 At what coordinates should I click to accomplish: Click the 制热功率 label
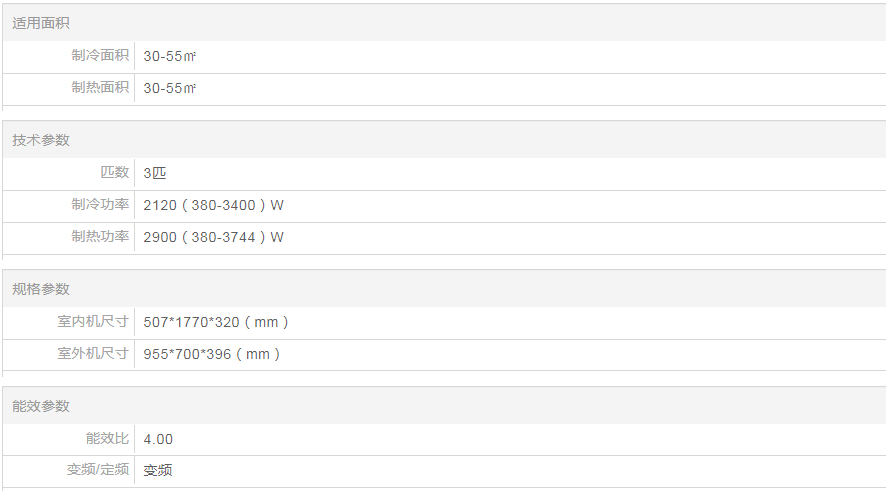(x=100, y=237)
